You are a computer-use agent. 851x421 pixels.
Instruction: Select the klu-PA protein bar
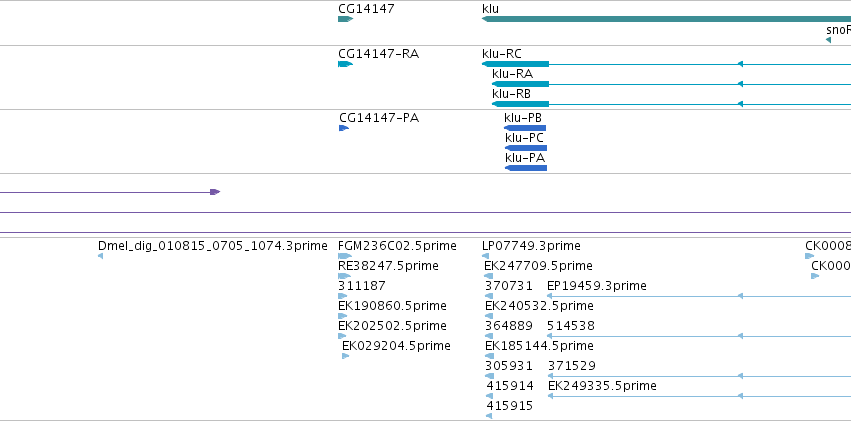(x=526, y=168)
